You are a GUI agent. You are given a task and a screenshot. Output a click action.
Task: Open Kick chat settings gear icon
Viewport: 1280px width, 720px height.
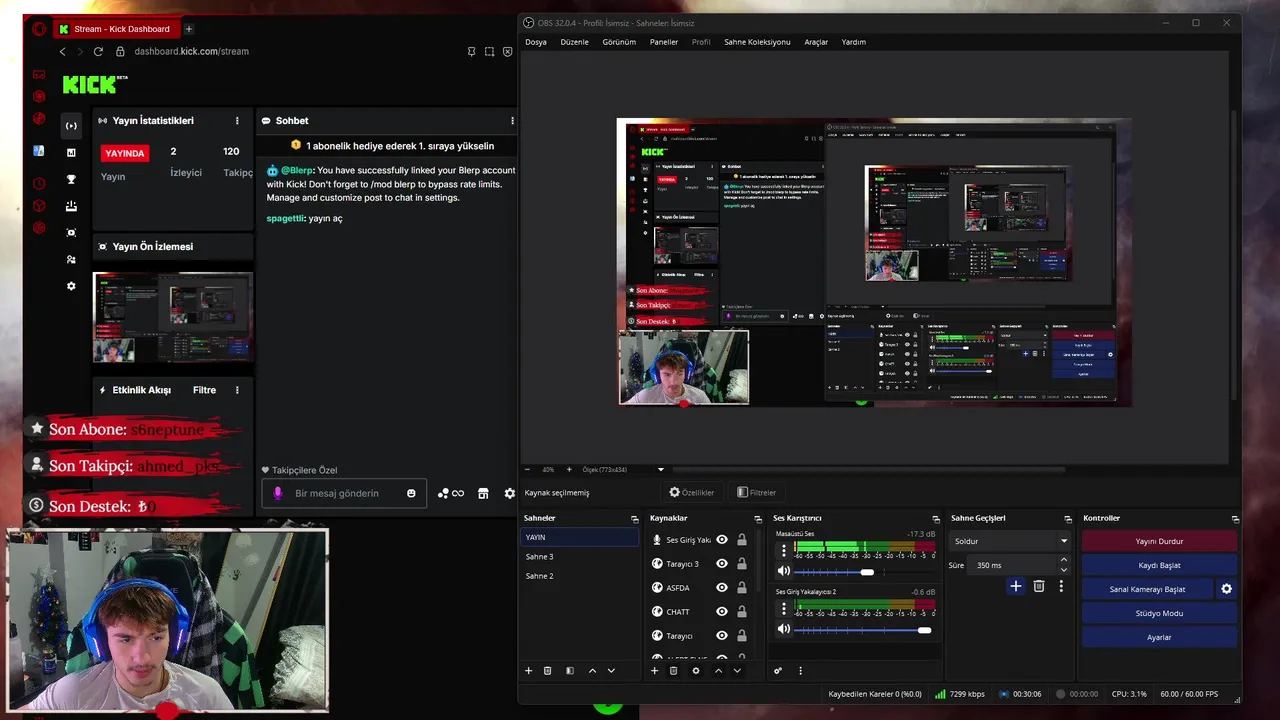[510, 493]
